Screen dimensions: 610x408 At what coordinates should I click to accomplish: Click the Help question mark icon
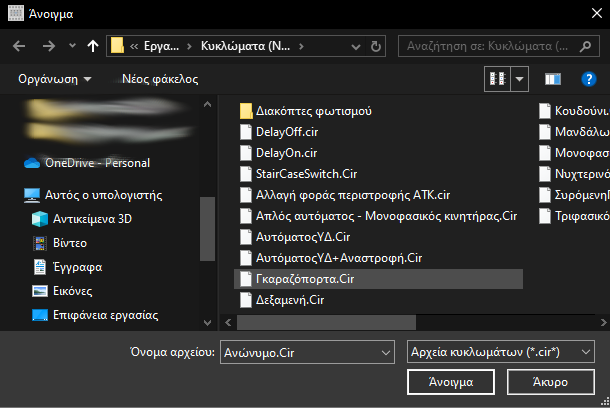click(588, 78)
